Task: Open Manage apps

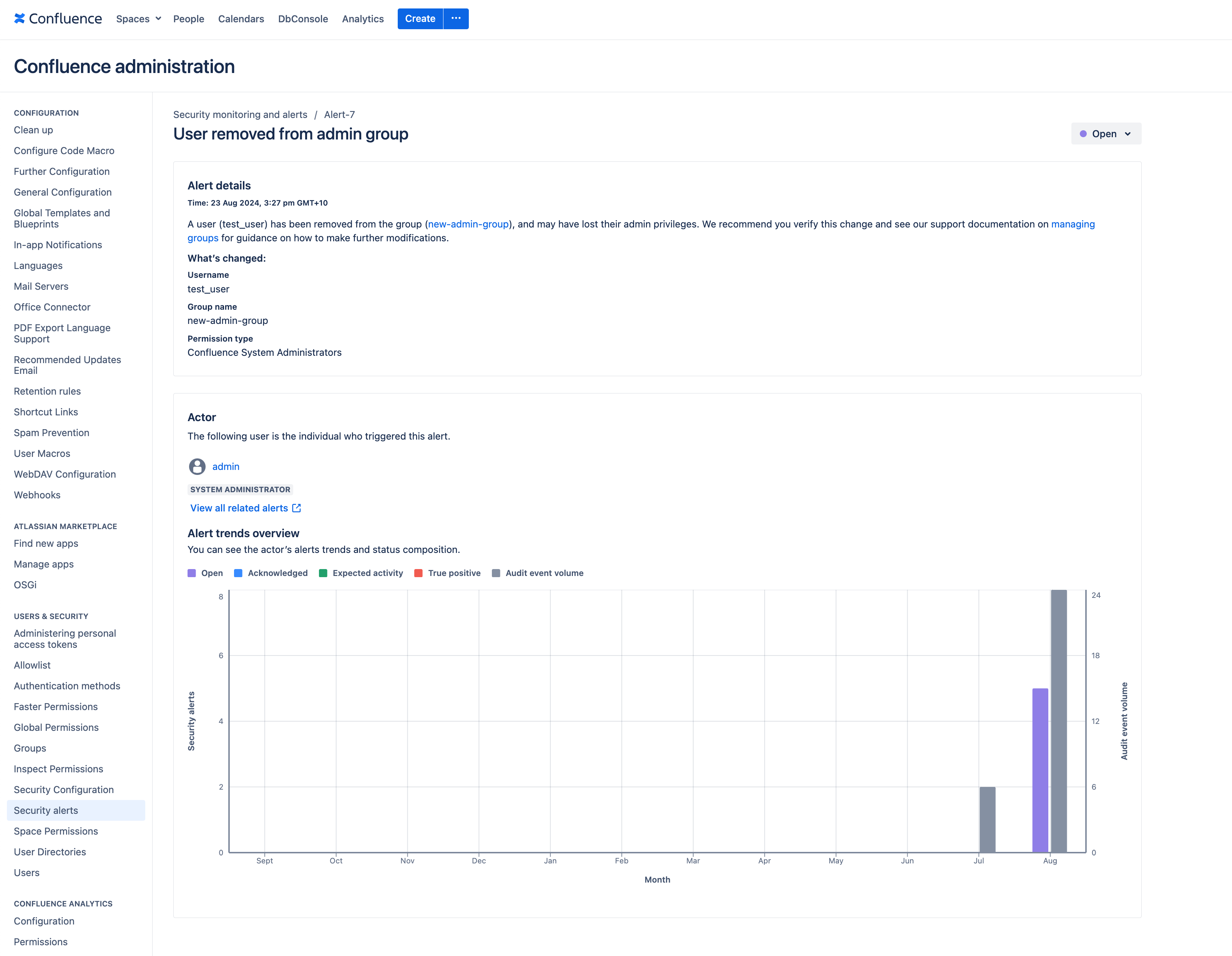Action: (x=43, y=564)
